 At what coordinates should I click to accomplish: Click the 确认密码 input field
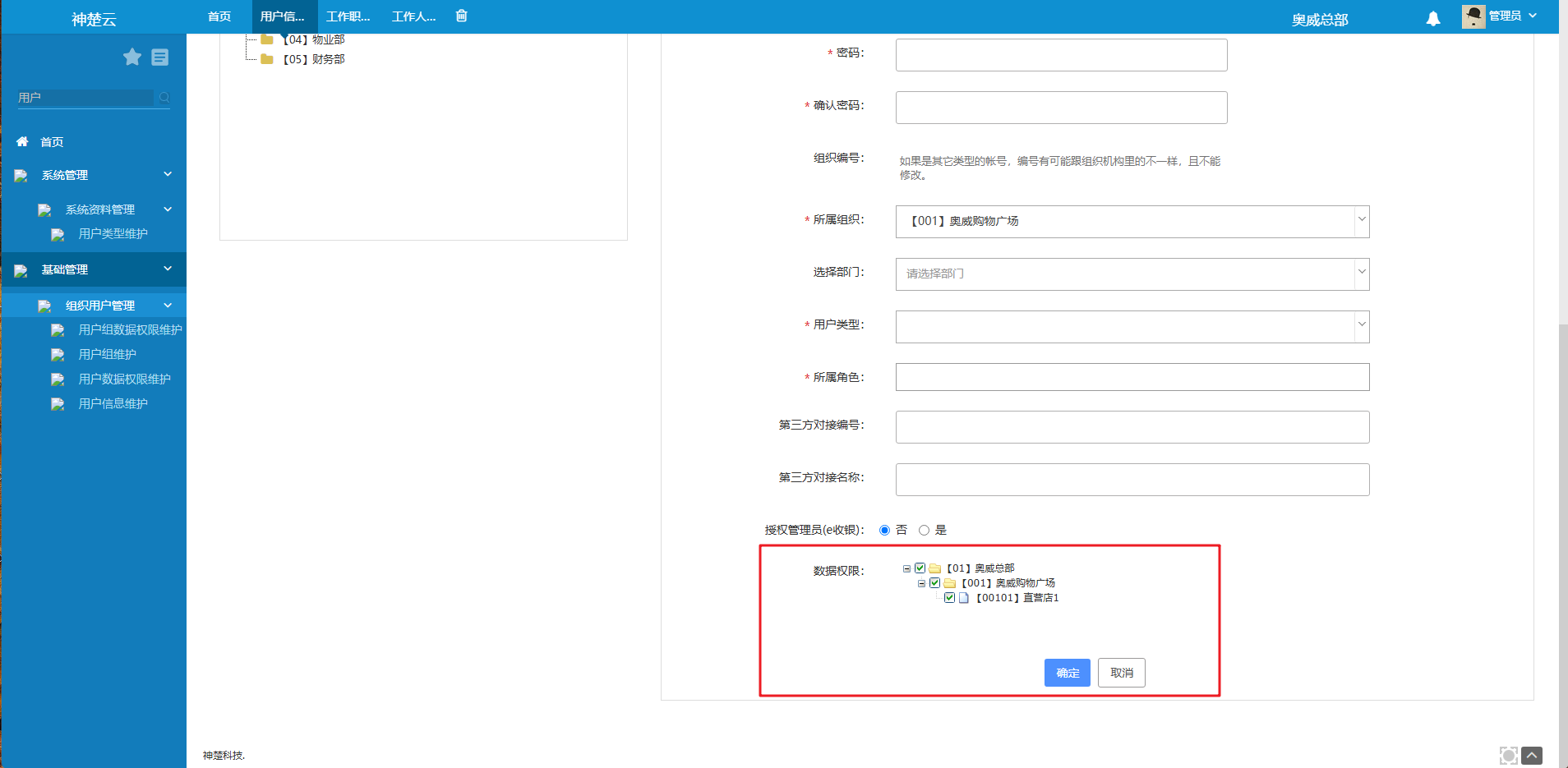coord(1062,108)
